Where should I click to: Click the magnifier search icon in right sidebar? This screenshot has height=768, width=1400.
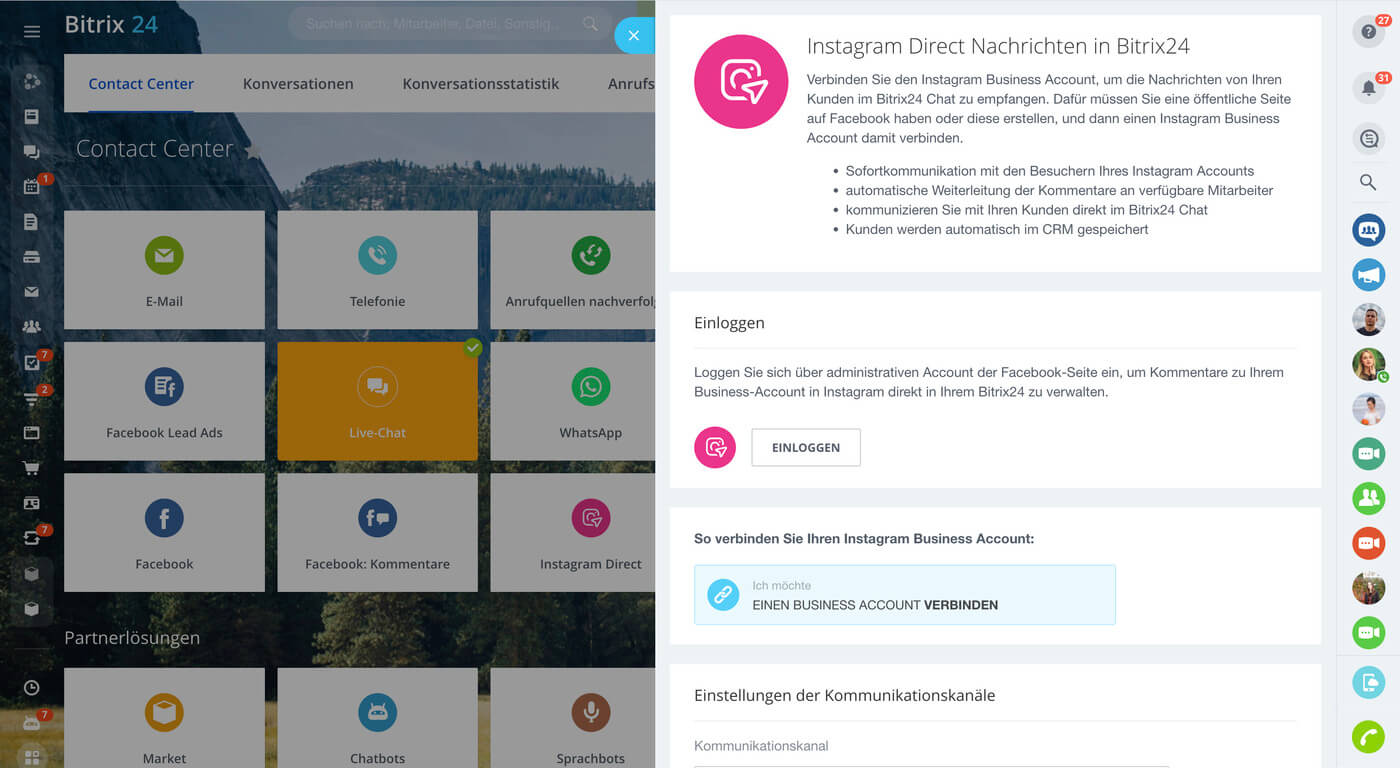1368,182
